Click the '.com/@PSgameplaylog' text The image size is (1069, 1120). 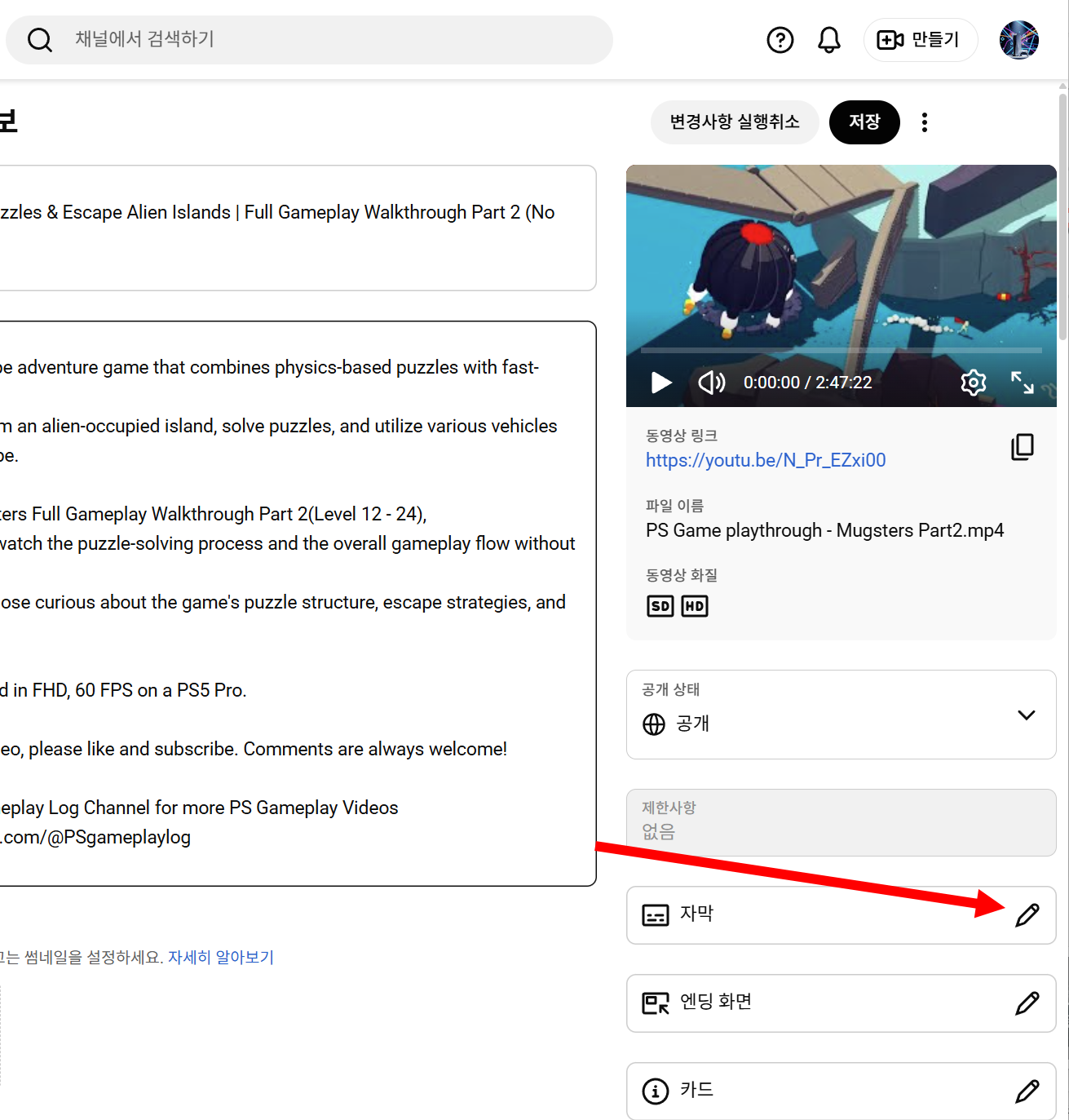click(95, 837)
